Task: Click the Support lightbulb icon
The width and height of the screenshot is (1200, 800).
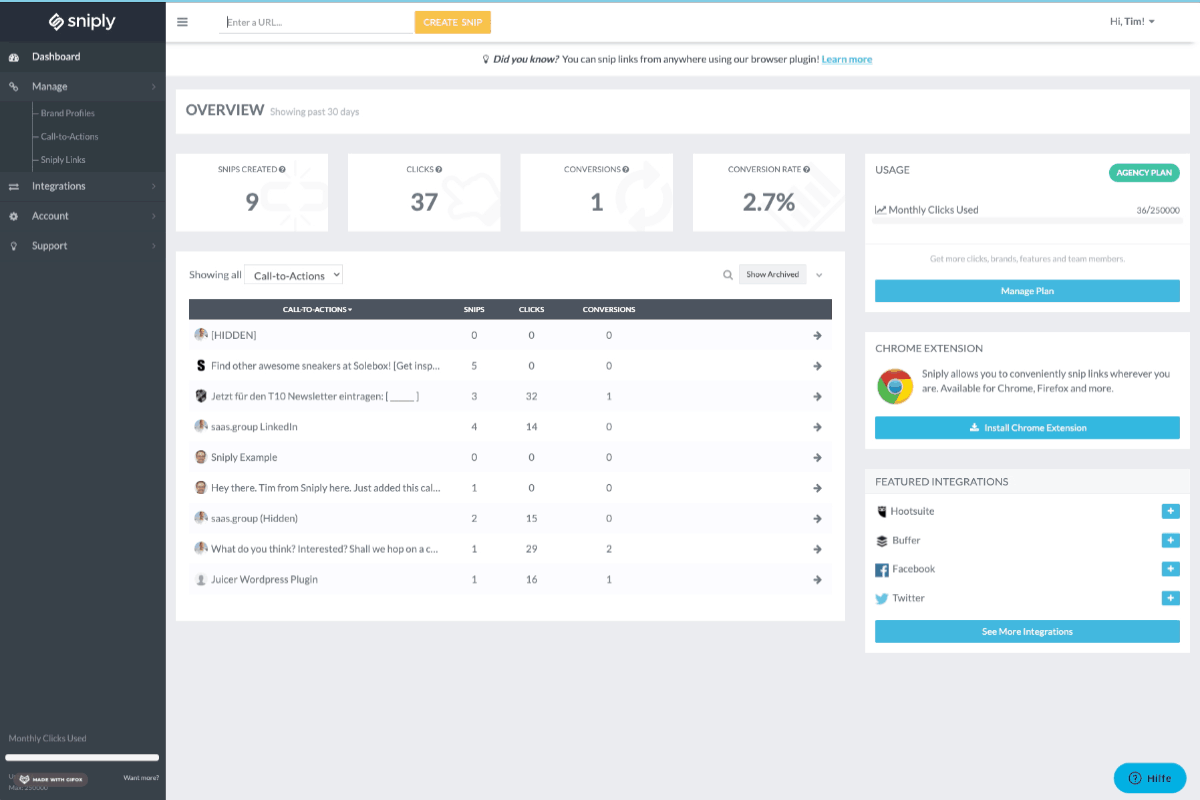Action: [14, 246]
